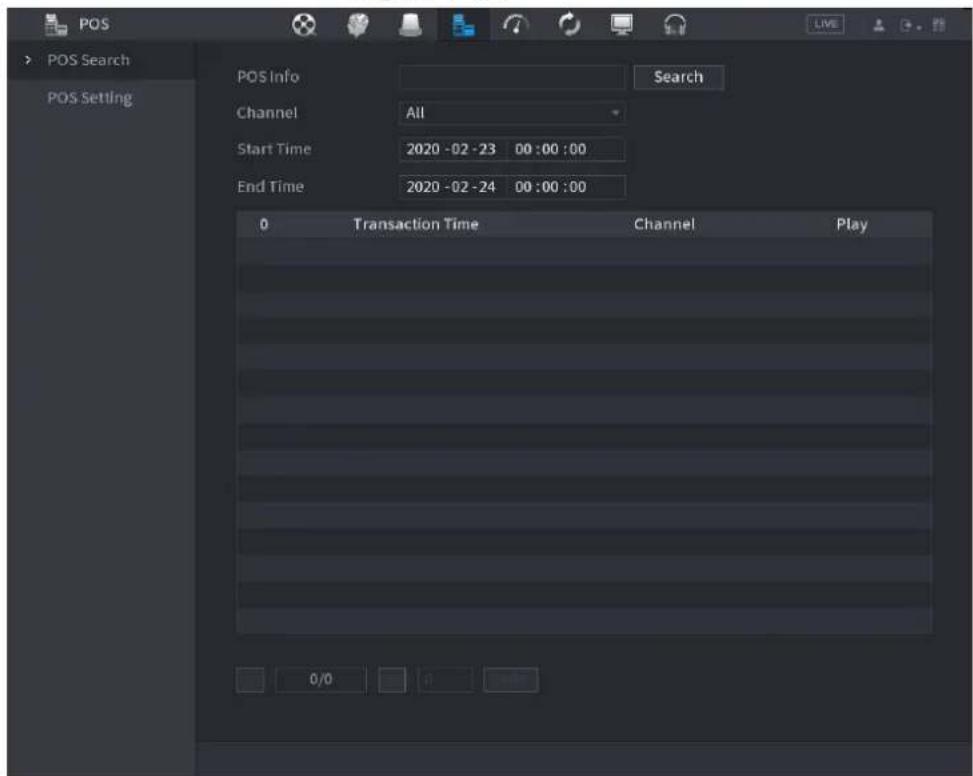Click the 0 count column header
Viewport: 973px width, 776px height.
(x=264, y=224)
